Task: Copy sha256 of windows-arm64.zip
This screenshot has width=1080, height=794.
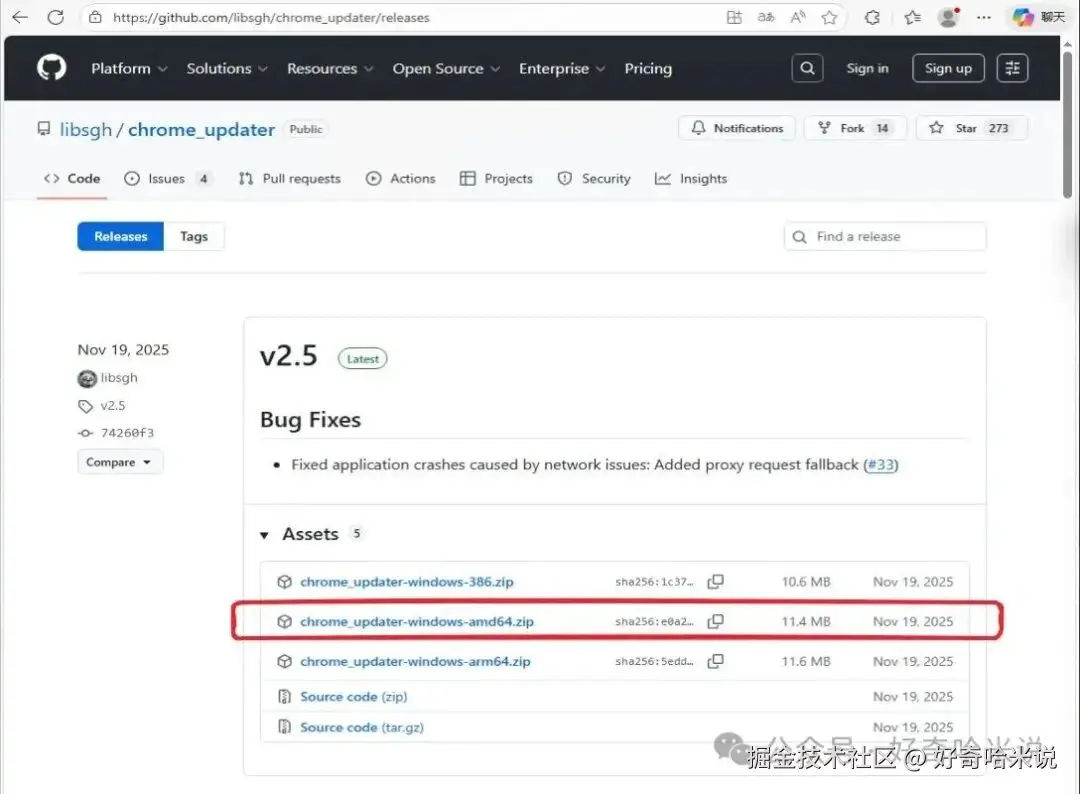Action: pos(716,661)
